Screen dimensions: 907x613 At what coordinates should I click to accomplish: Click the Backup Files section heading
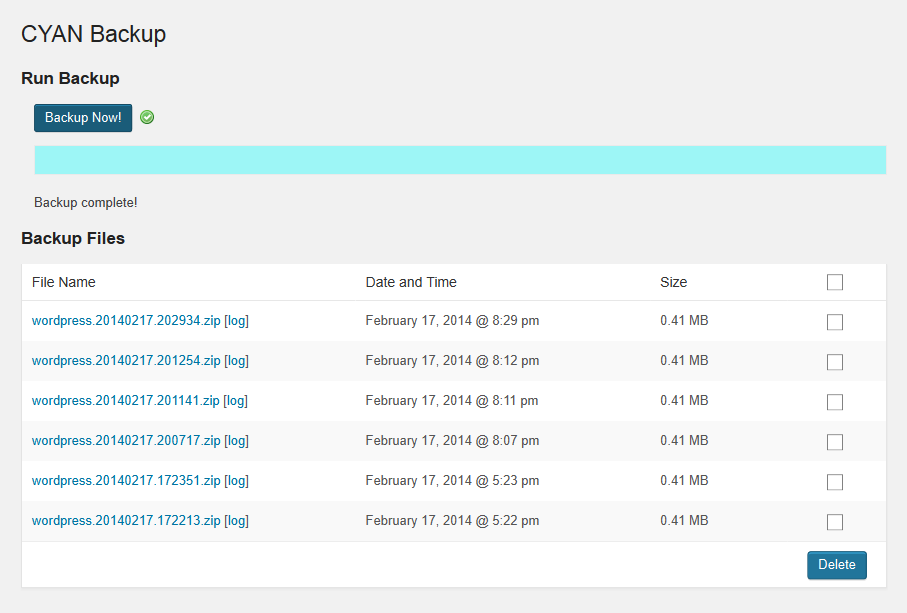(x=73, y=238)
